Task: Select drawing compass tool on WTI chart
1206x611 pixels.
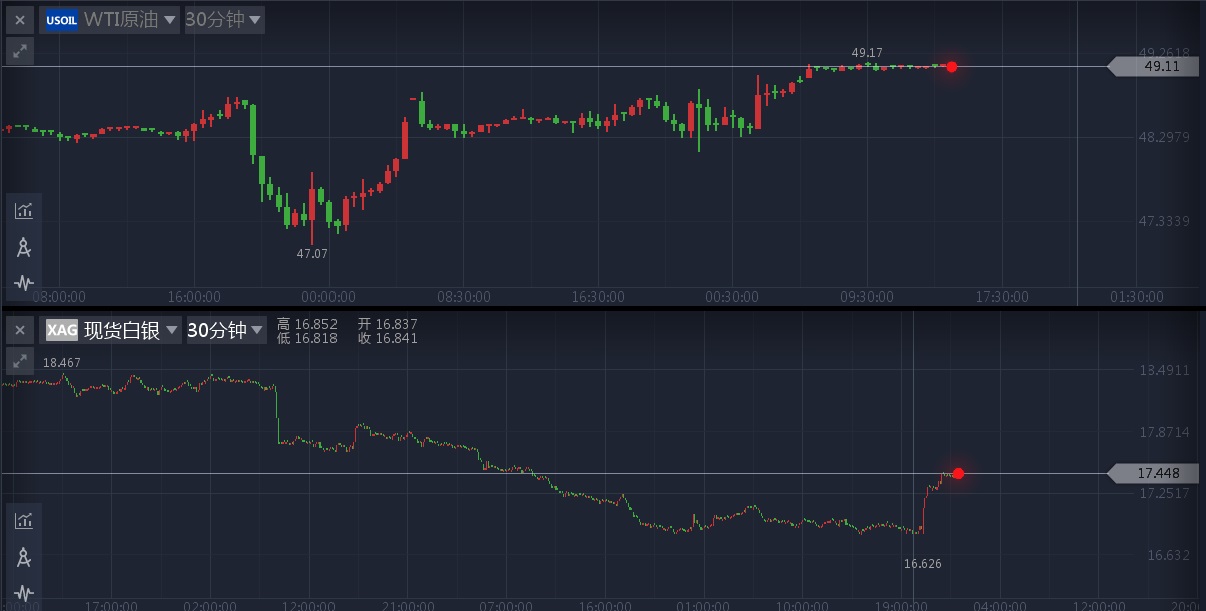Action: [x=24, y=247]
